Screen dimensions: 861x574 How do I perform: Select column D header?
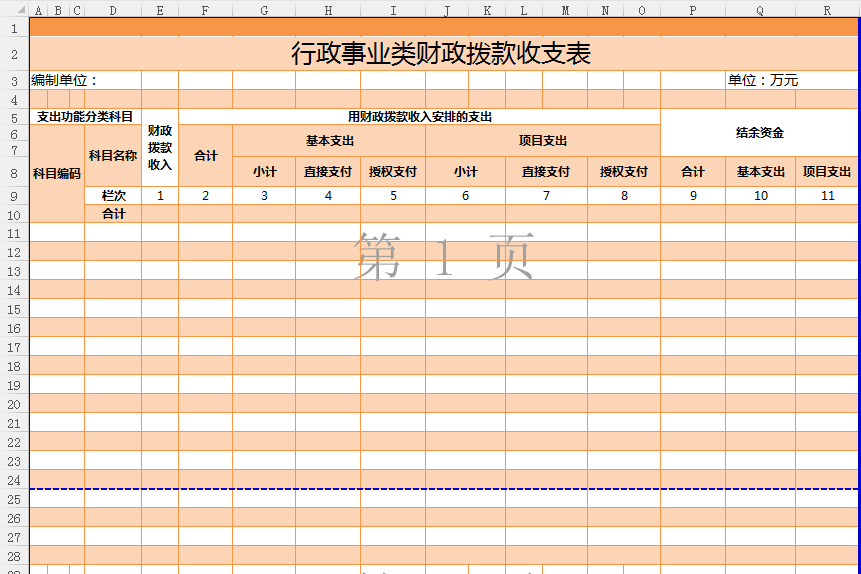coord(112,10)
